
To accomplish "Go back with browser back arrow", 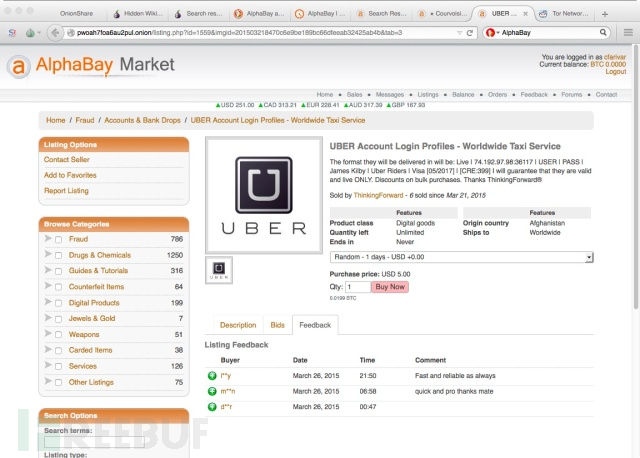I will click(x=55, y=33).
